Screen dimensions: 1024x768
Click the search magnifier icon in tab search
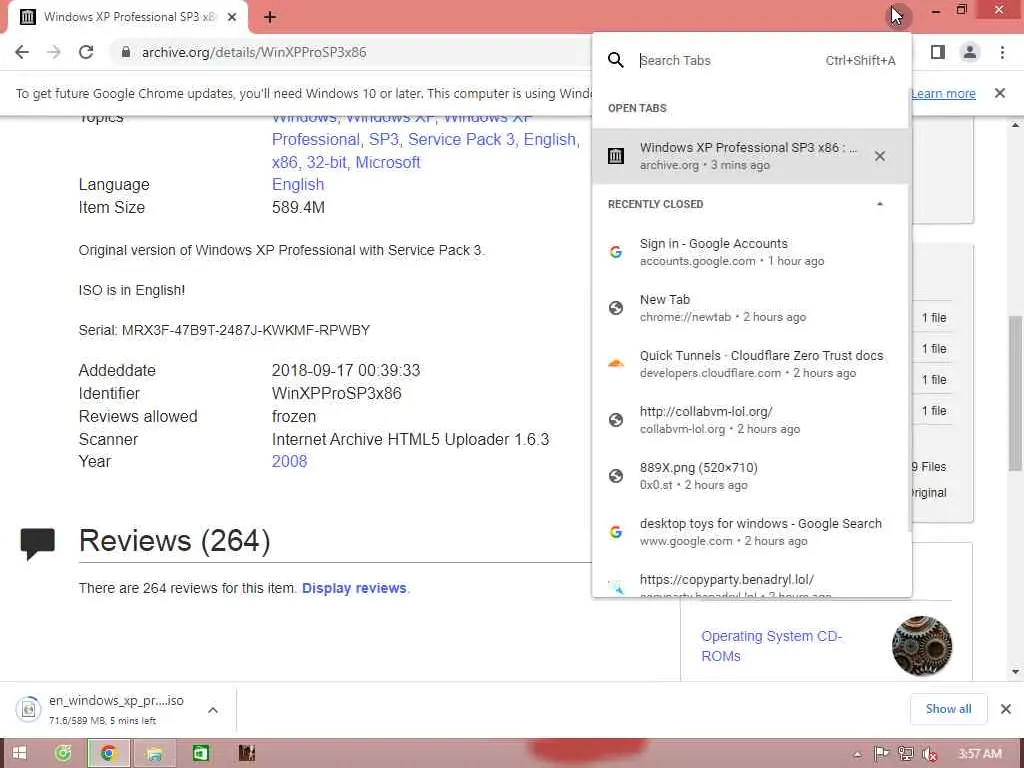[616, 60]
